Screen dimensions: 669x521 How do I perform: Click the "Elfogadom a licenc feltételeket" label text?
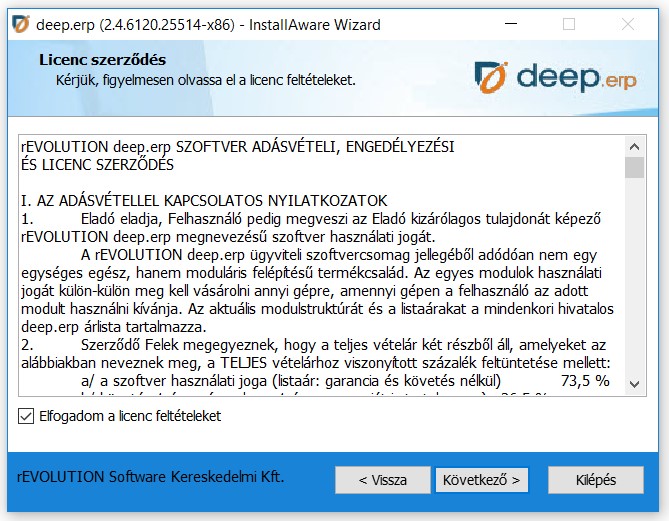pyautogui.click(x=129, y=416)
